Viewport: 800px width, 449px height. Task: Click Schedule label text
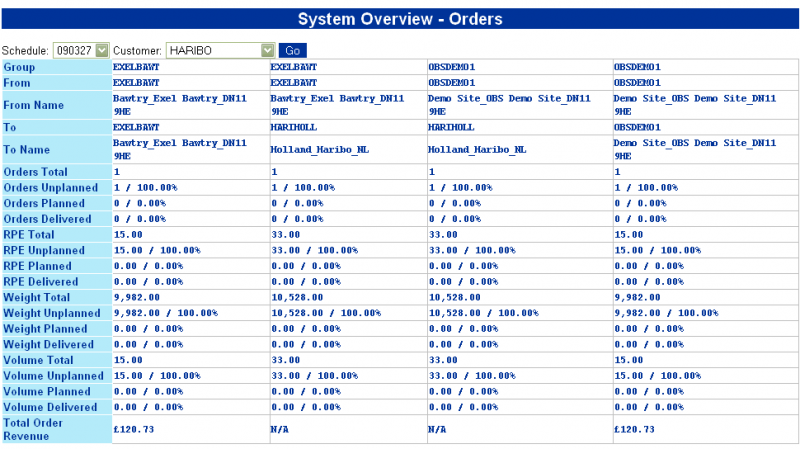pyautogui.click(x=25, y=51)
